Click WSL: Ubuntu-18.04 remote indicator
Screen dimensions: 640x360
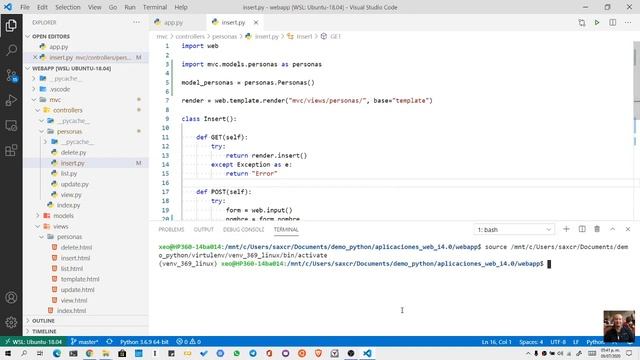(33, 342)
